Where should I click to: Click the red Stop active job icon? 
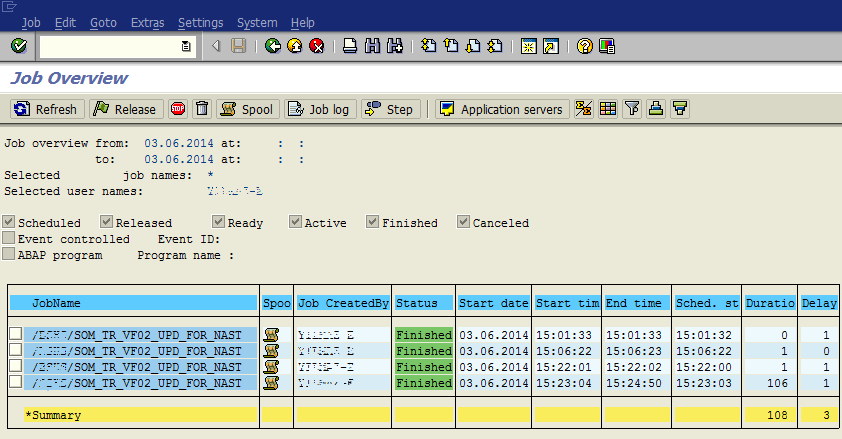point(178,109)
